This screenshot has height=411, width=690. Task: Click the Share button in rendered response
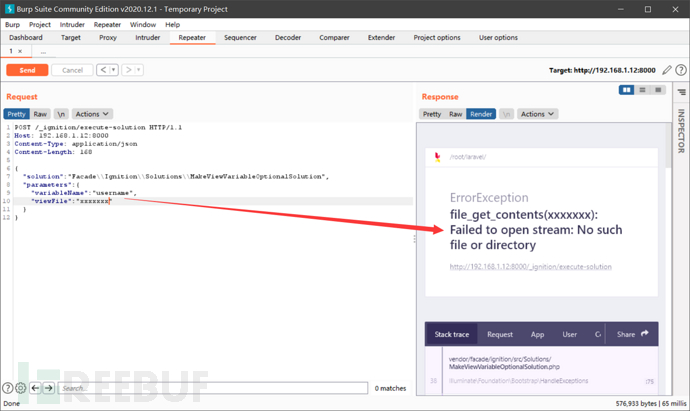(632, 334)
